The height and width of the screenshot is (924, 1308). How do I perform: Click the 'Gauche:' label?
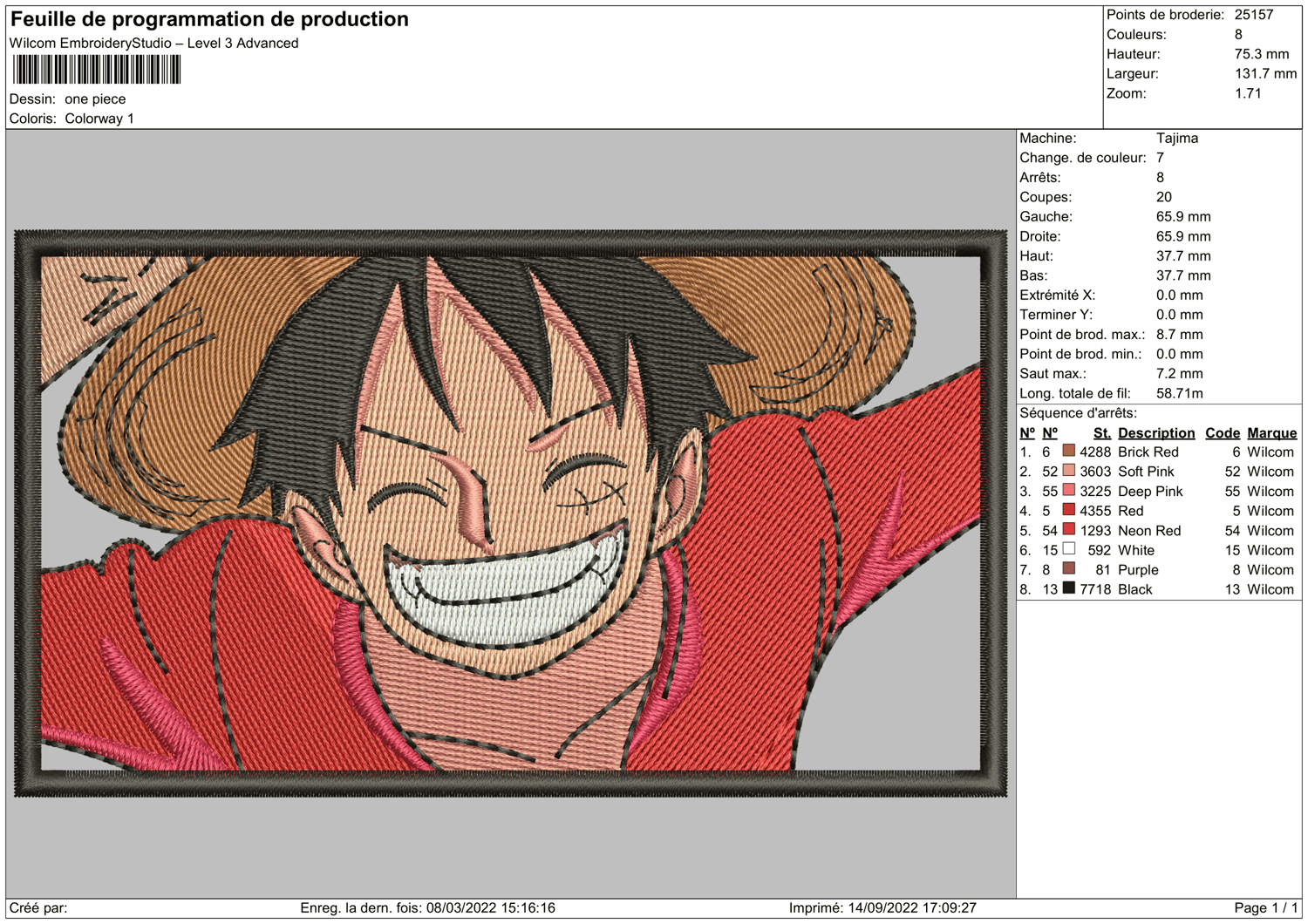(1046, 217)
